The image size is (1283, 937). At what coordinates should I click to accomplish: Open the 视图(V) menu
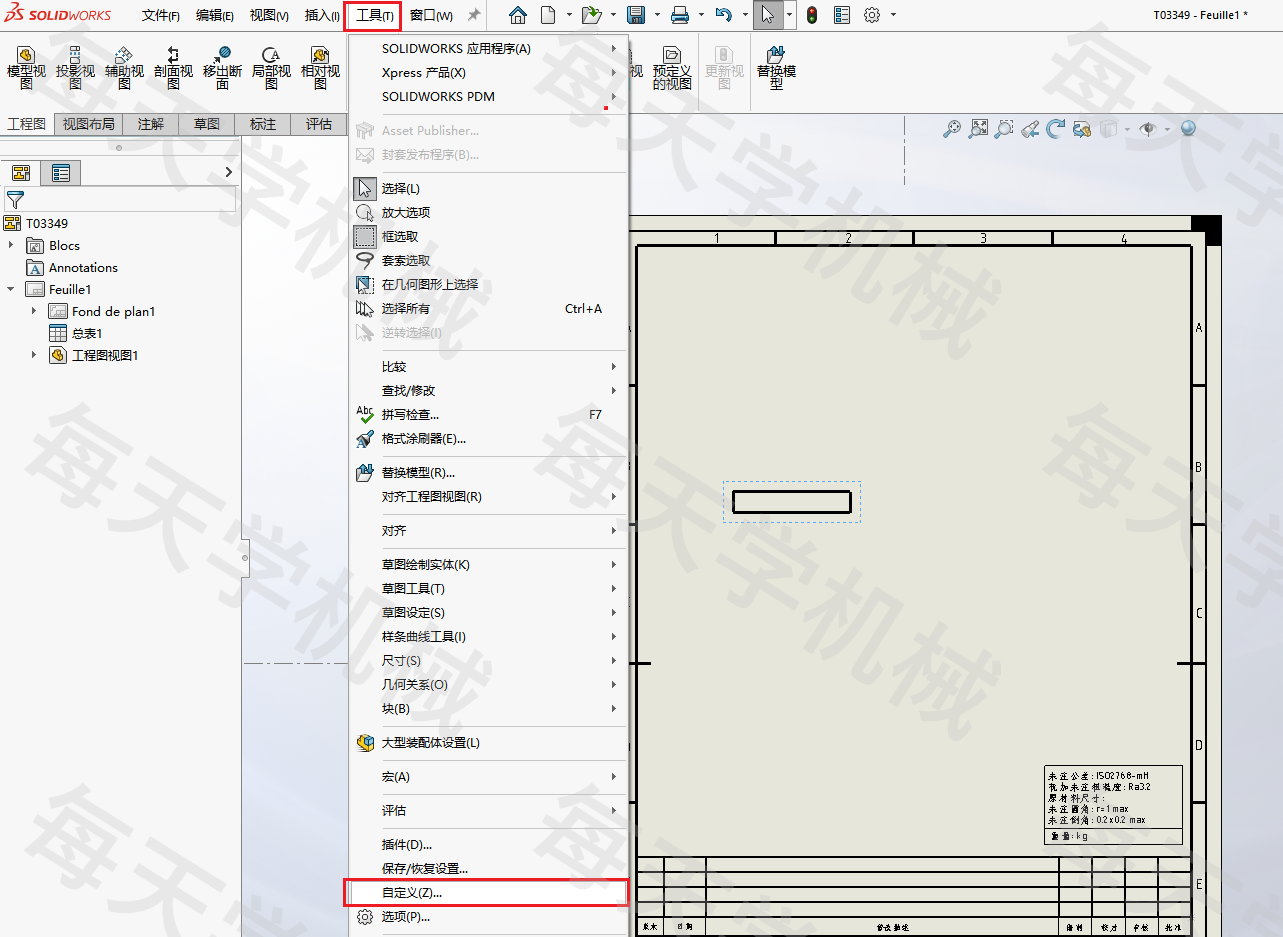(269, 15)
